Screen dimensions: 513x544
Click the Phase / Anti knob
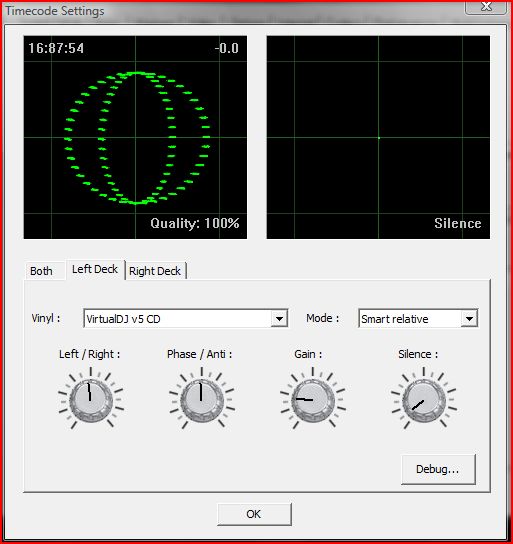[202, 400]
